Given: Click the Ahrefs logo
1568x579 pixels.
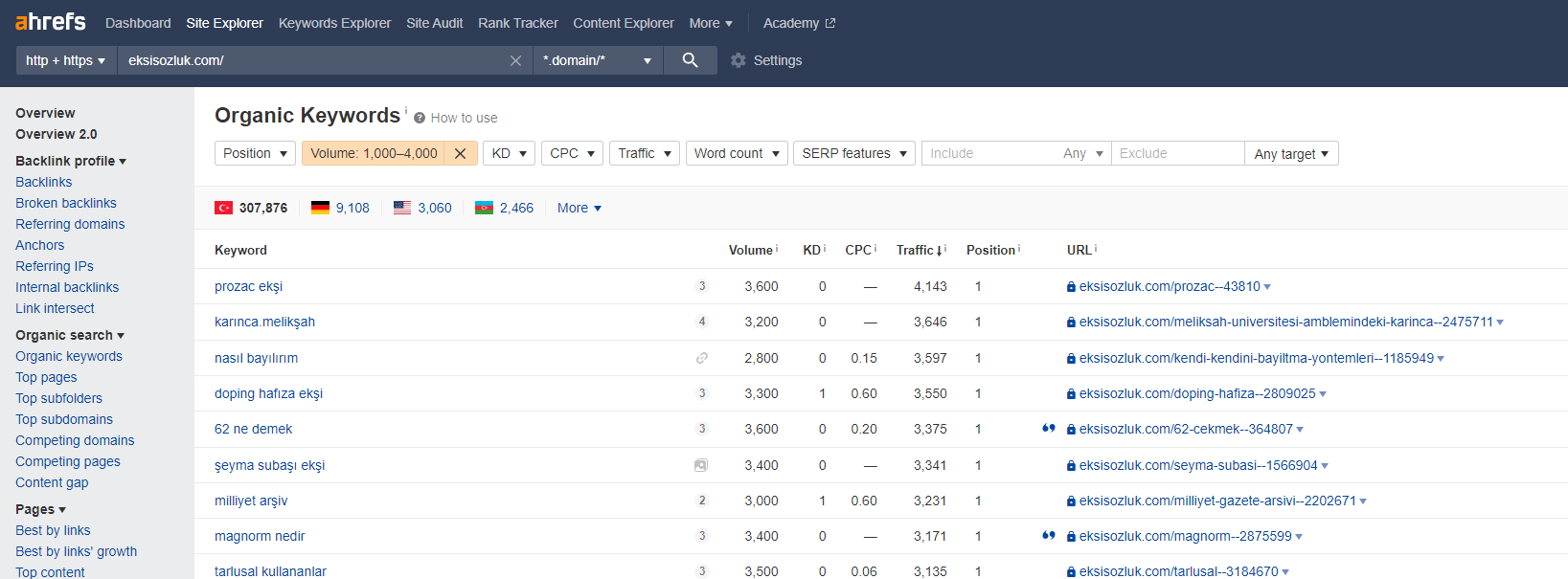Looking at the screenshot, I should [x=51, y=21].
